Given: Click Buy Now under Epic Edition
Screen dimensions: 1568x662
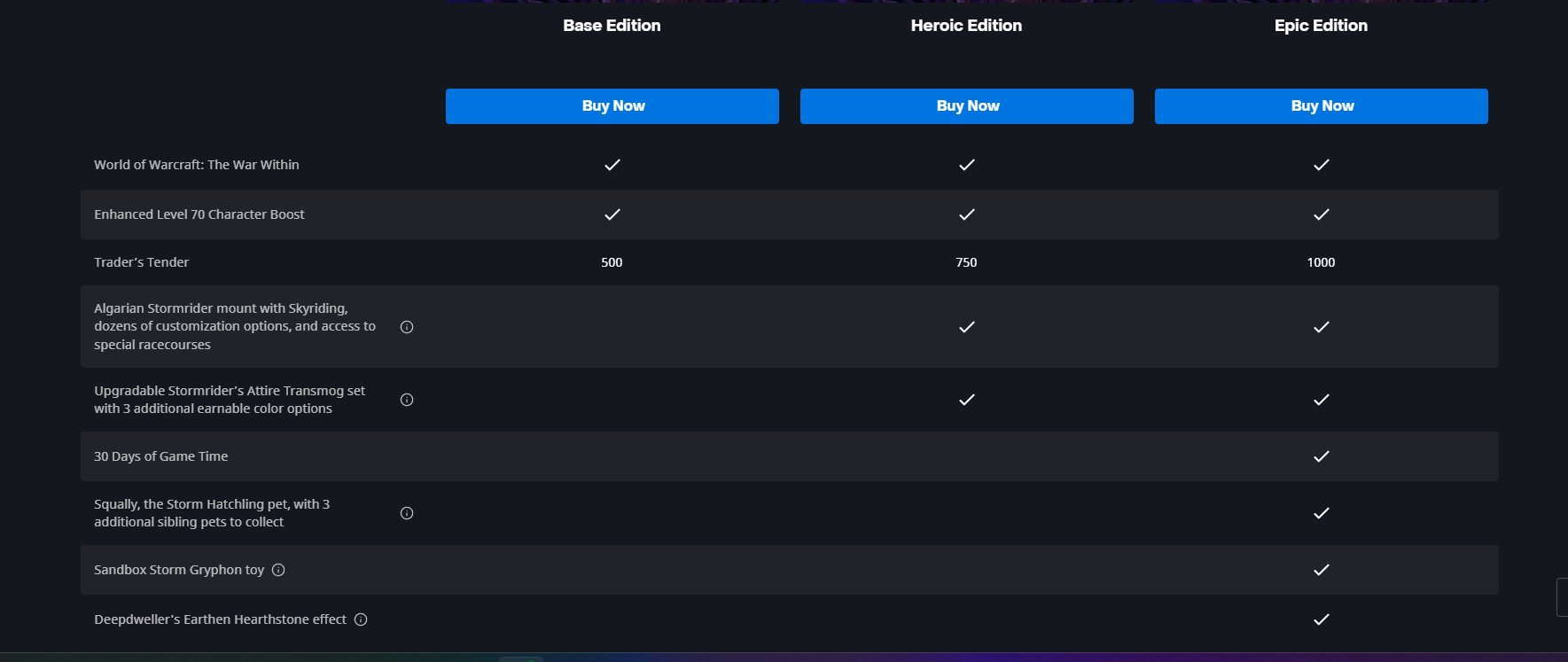Looking at the screenshot, I should click(1322, 106).
